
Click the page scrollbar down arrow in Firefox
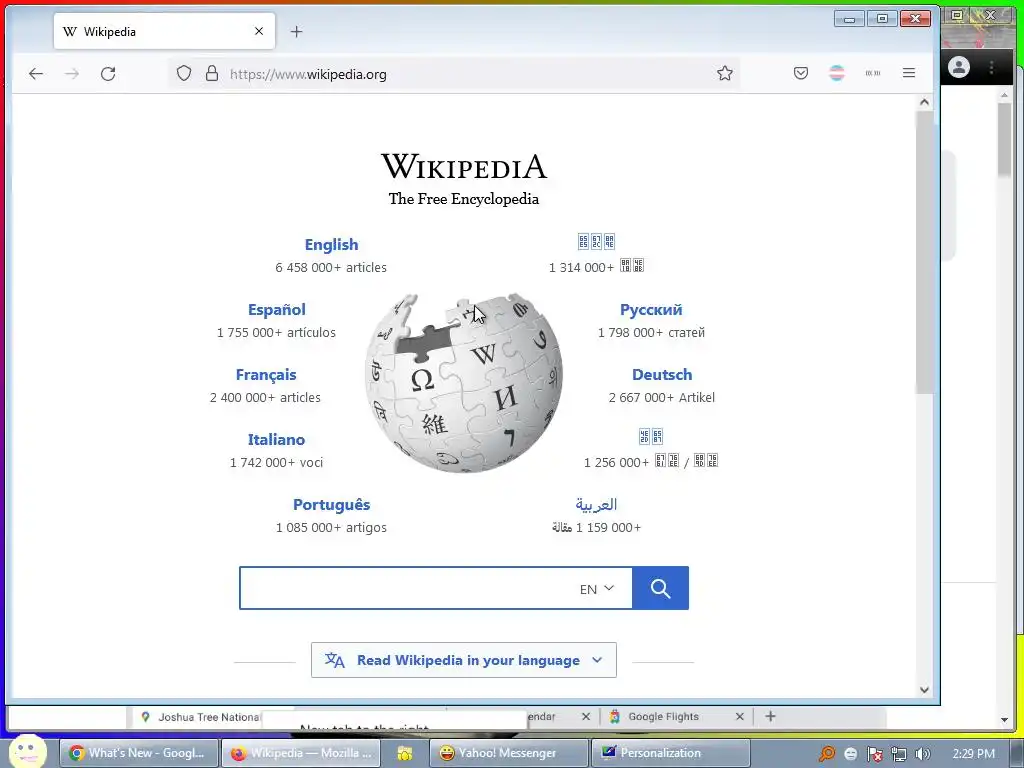pyautogui.click(x=924, y=690)
